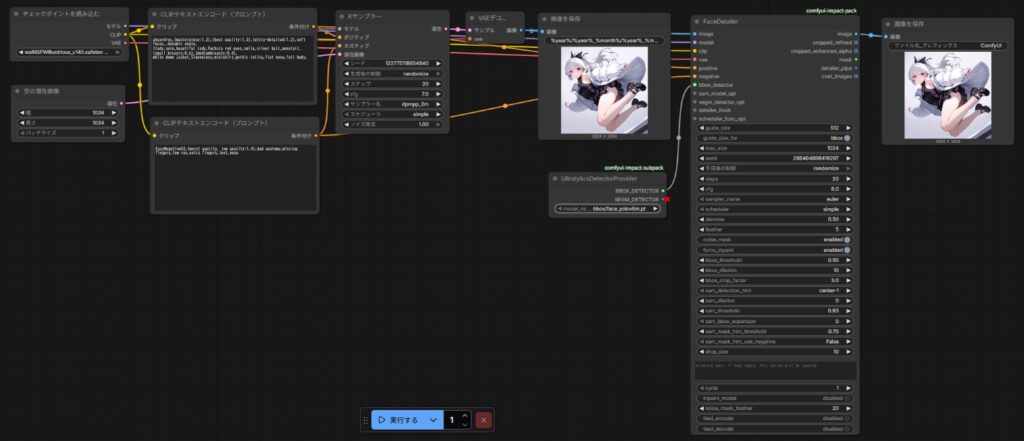Collapse the FaceDetailer node via its title dot
Viewport: 1024px width, 441px height.
pyautogui.click(x=697, y=20)
